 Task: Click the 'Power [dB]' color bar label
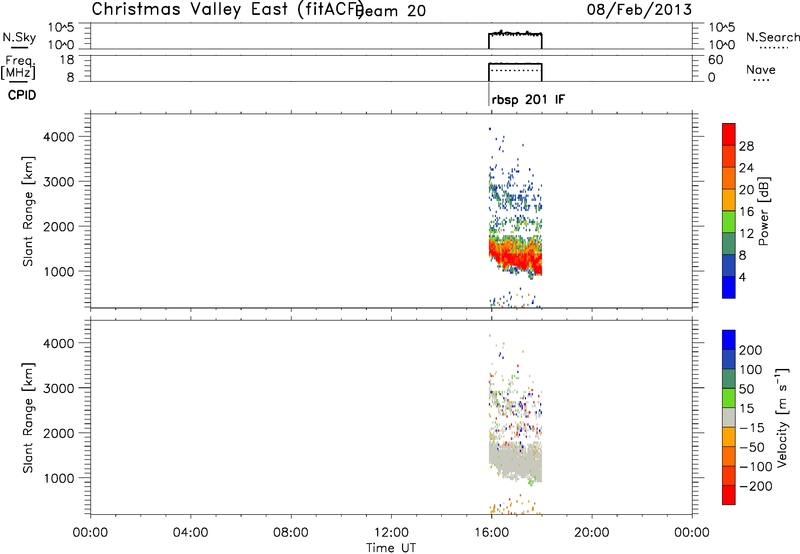(763, 211)
